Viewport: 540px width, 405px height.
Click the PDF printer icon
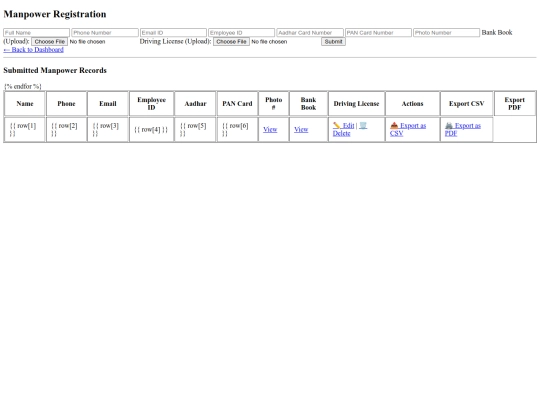(x=449, y=126)
